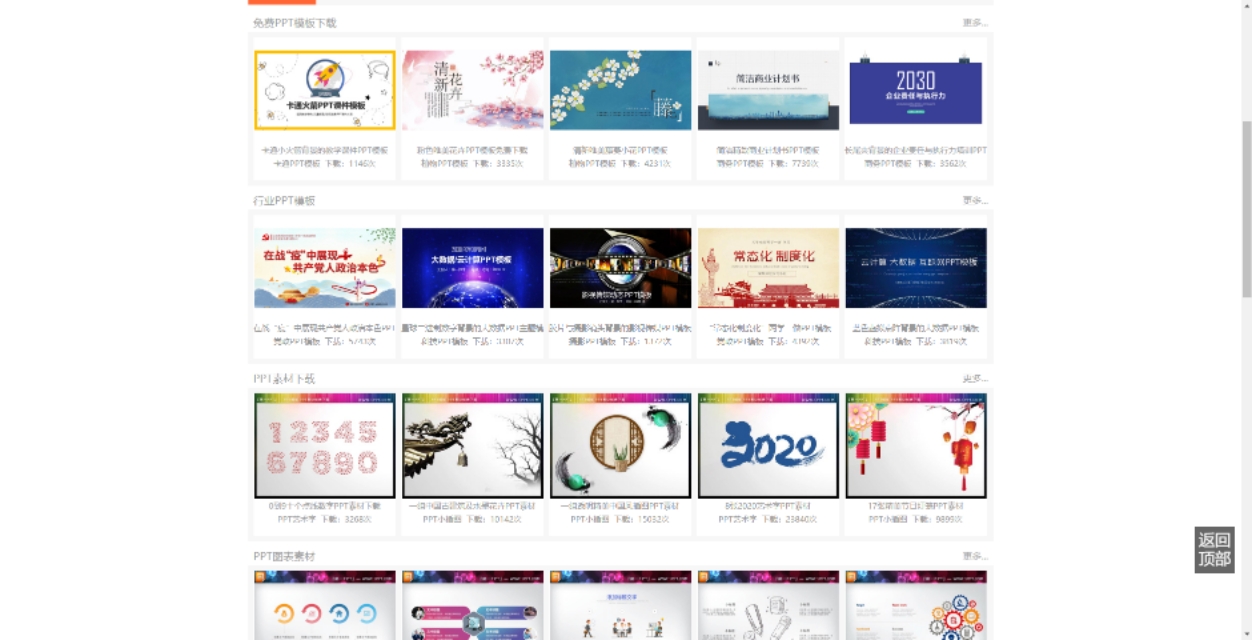Click 更多 next to PPT图表素材
1252x640 pixels.
click(x=975, y=556)
